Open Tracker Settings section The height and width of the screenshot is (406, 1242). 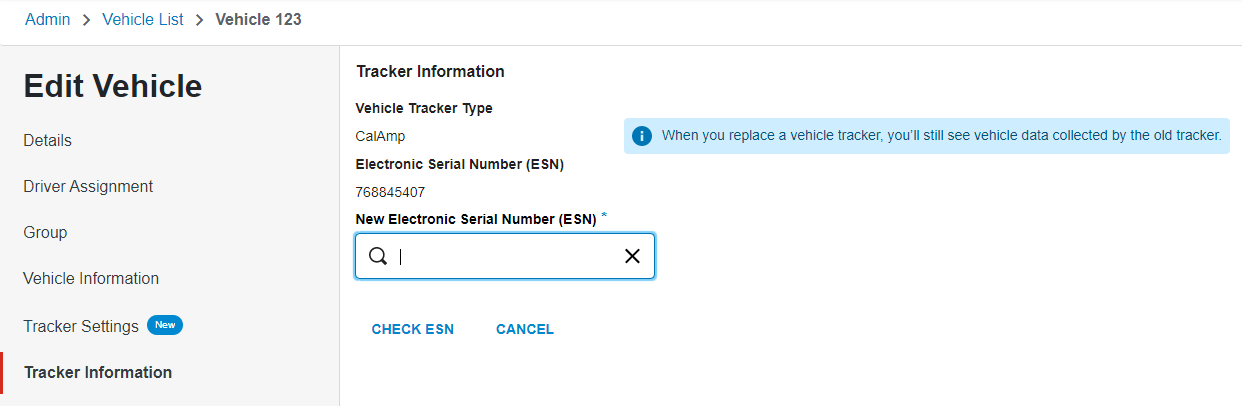point(81,326)
